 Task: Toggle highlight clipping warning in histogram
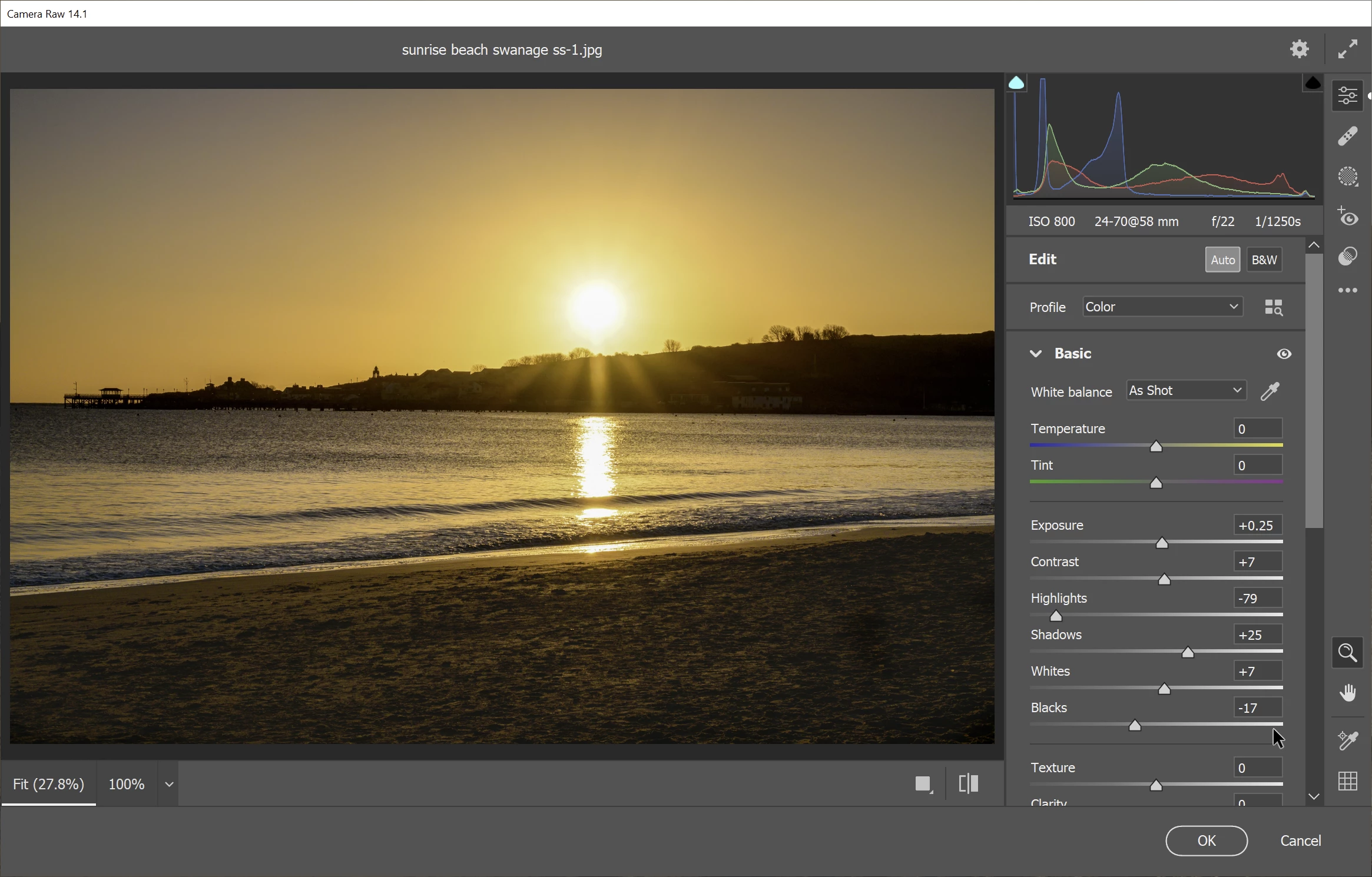[x=1313, y=83]
